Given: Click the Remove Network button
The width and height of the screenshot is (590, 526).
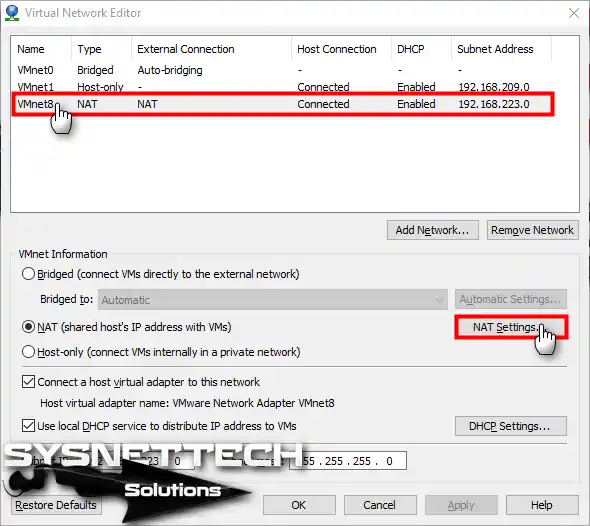Looking at the screenshot, I should point(532,230).
